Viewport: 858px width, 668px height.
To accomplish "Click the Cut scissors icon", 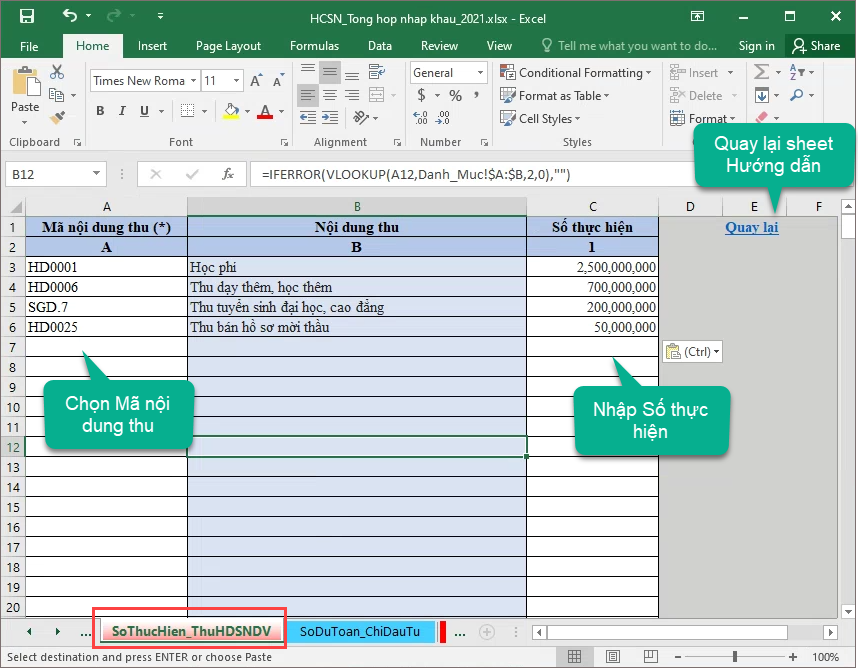I will [x=57, y=73].
